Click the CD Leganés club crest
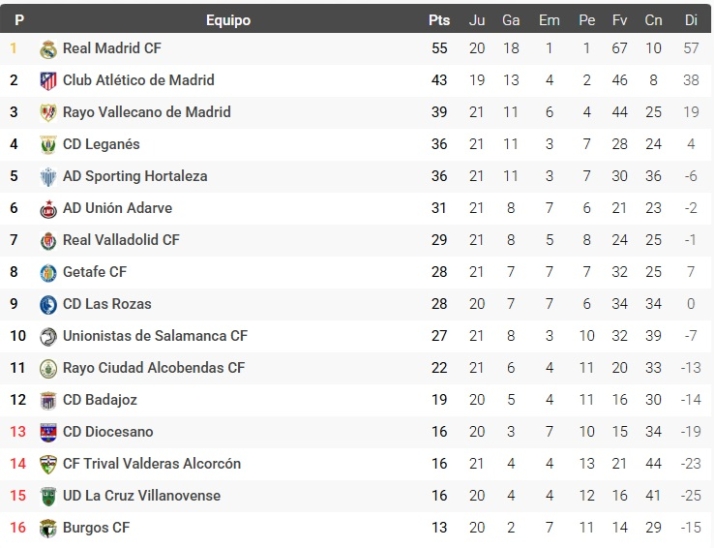This screenshot has height=548, width=714. coord(49,145)
